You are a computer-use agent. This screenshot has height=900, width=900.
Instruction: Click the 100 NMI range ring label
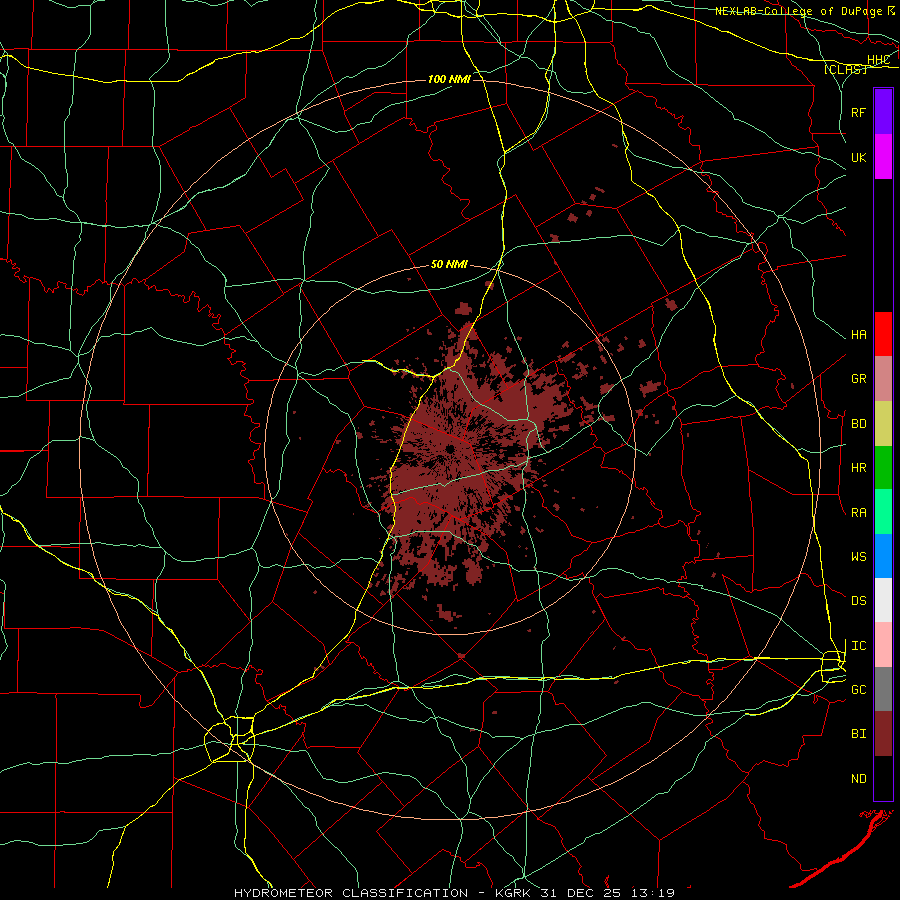449,79
